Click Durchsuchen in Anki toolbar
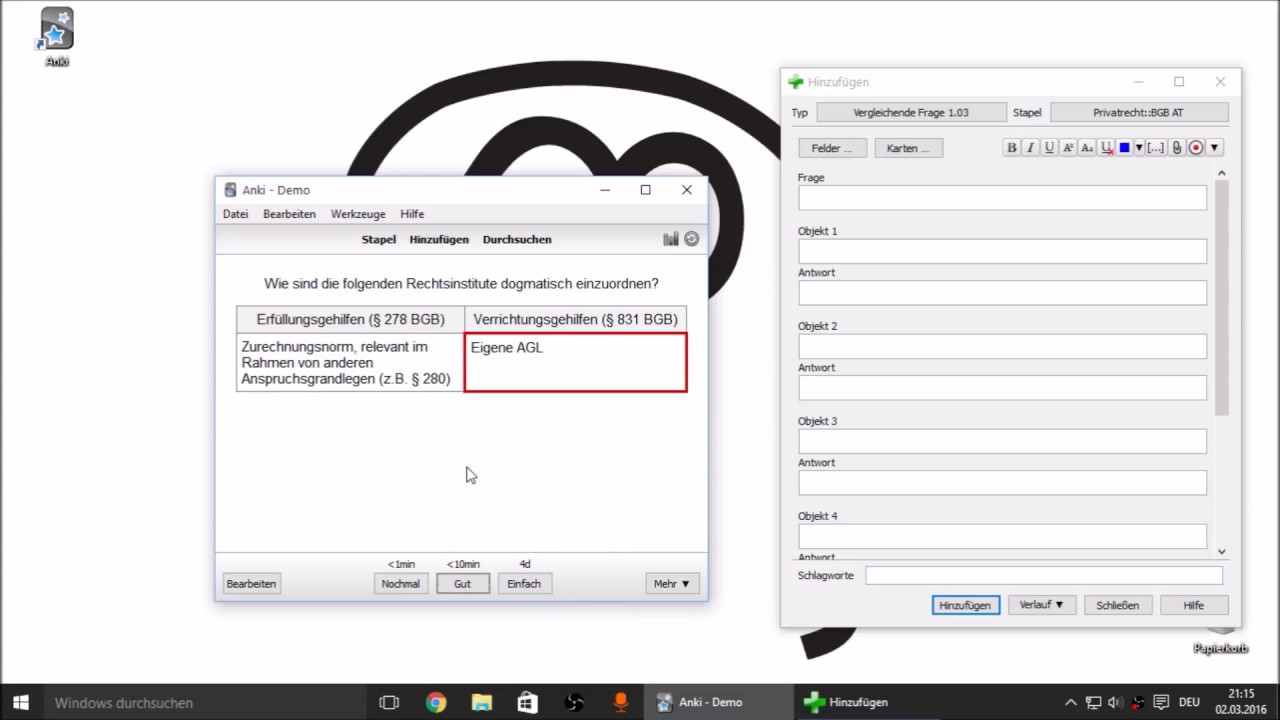The image size is (1280, 720). pos(517,239)
